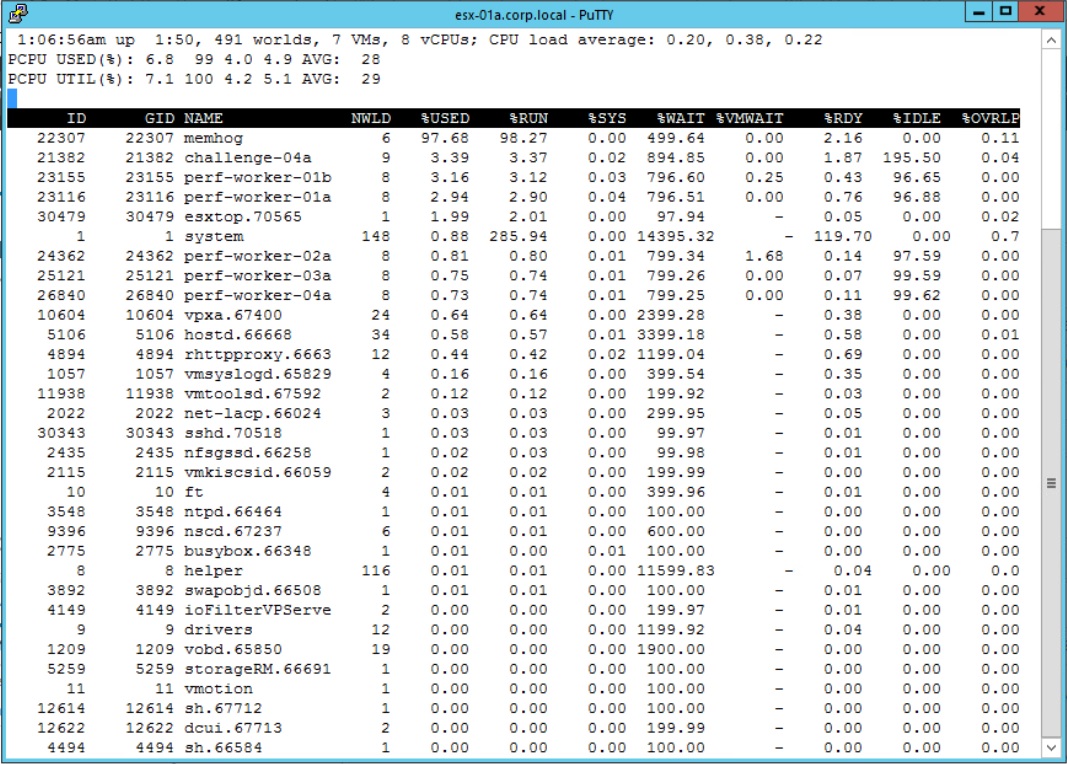The width and height of the screenshot is (1067, 764).
Task: Click the %RUN column header
Action: tap(528, 118)
